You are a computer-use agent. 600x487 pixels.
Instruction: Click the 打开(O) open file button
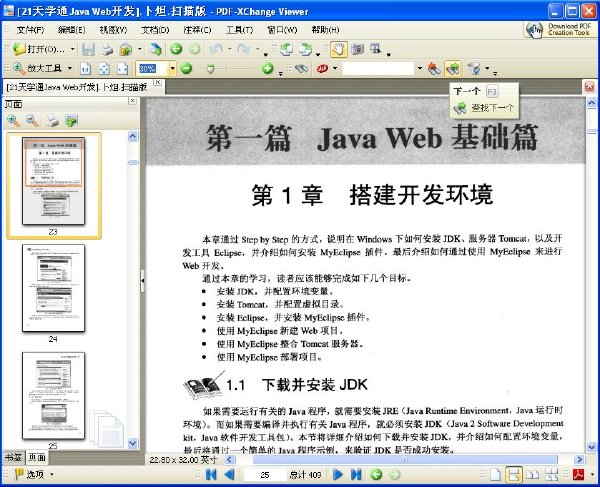pos(39,49)
